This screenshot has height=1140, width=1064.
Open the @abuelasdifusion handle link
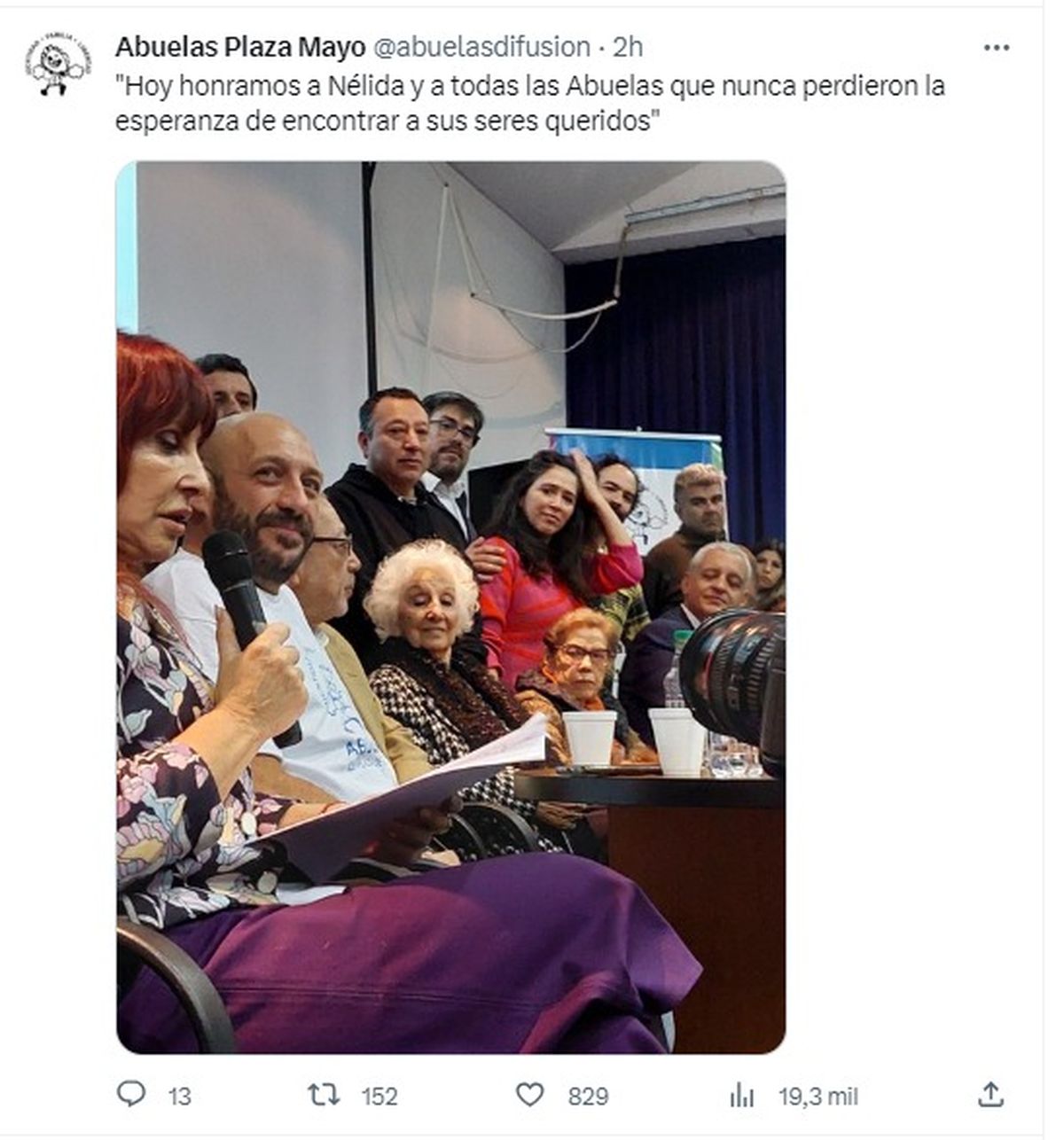click(x=481, y=47)
